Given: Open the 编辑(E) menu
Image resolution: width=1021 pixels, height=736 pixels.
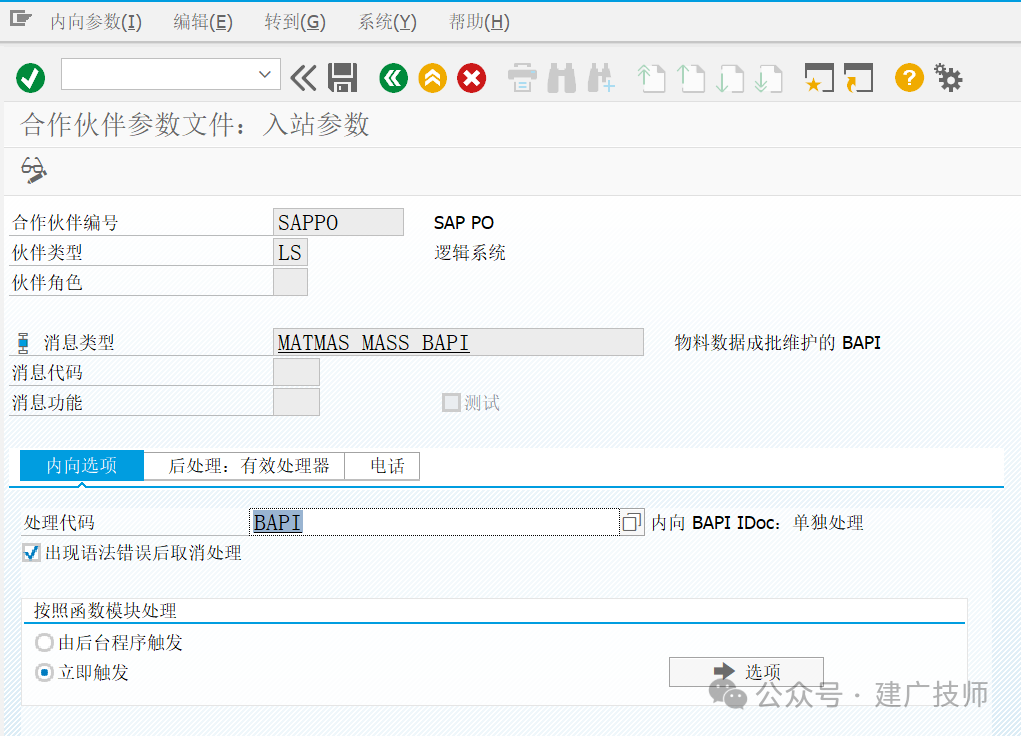Looking at the screenshot, I should 203,22.
